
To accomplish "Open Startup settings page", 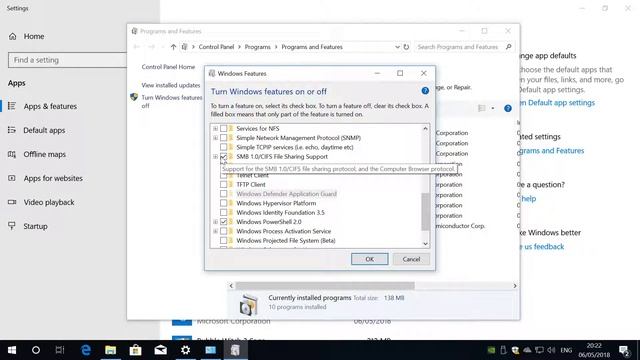I will click(36, 226).
